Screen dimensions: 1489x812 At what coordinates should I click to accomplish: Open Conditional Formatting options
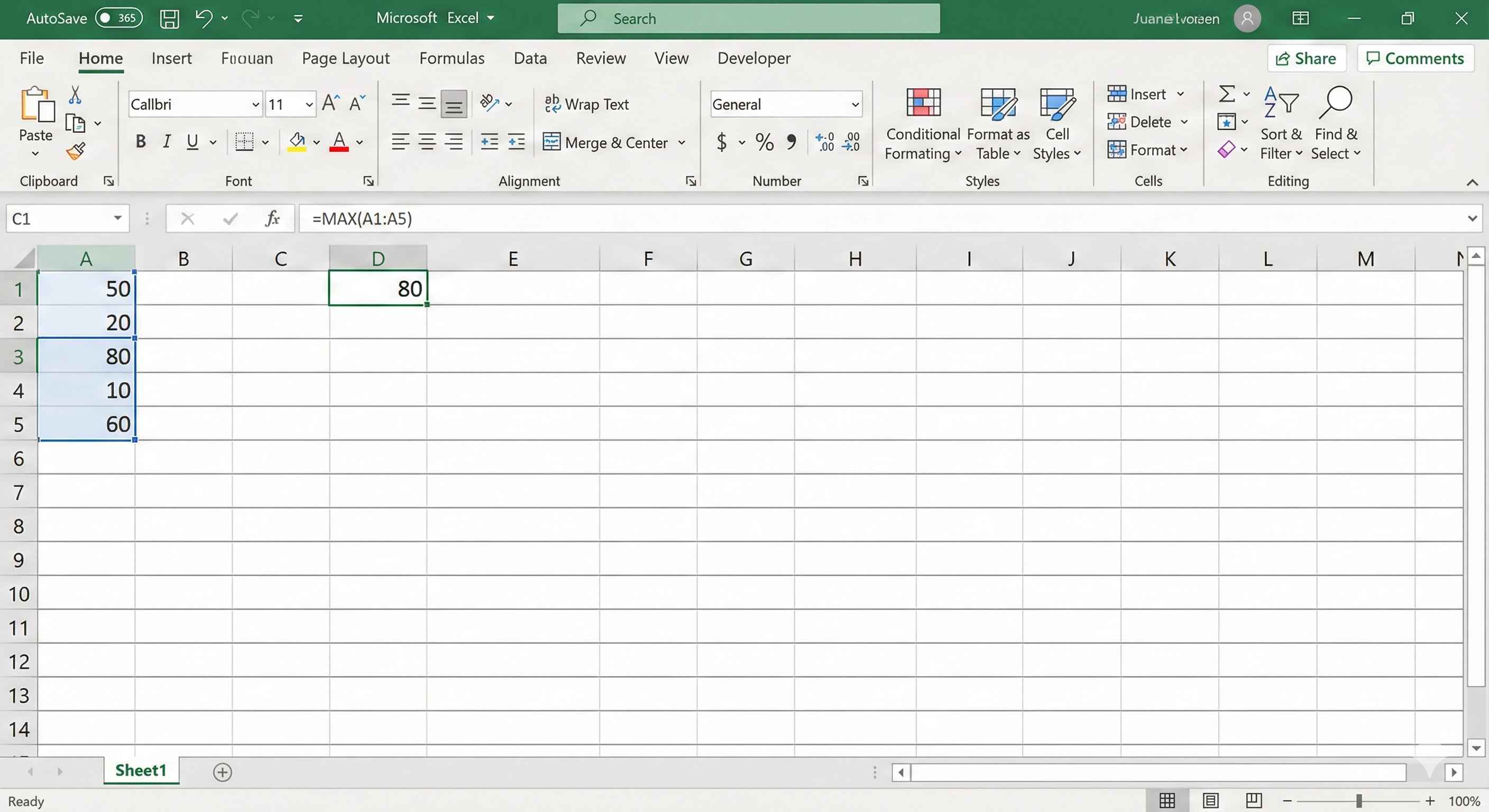pyautogui.click(x=922, y=123)
